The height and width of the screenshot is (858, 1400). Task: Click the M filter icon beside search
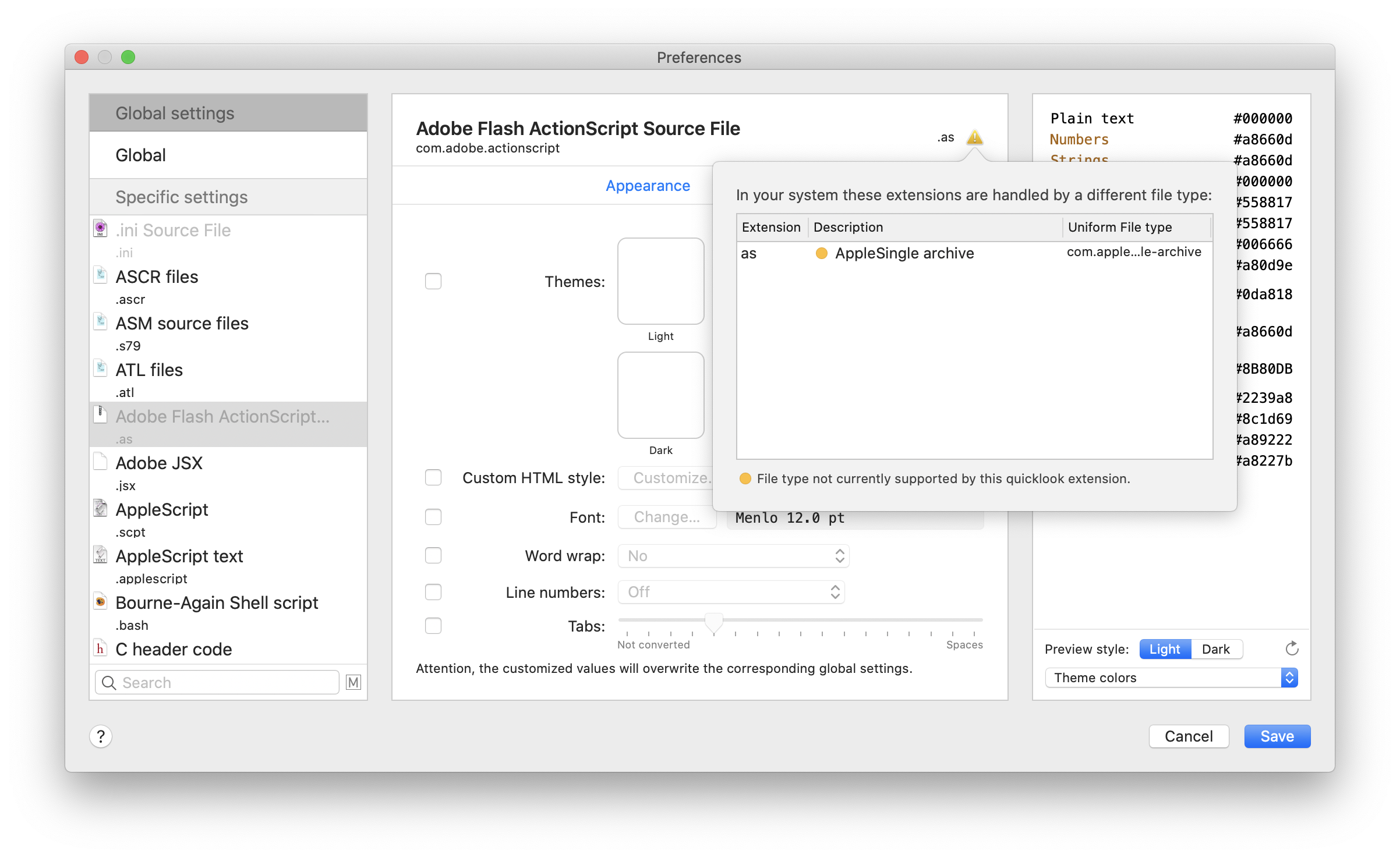point(353,682)
